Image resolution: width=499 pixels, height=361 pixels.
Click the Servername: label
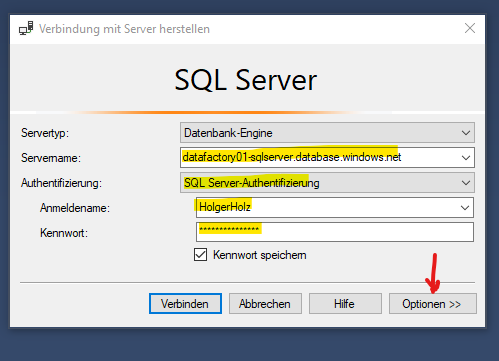[x=51, y=158]
